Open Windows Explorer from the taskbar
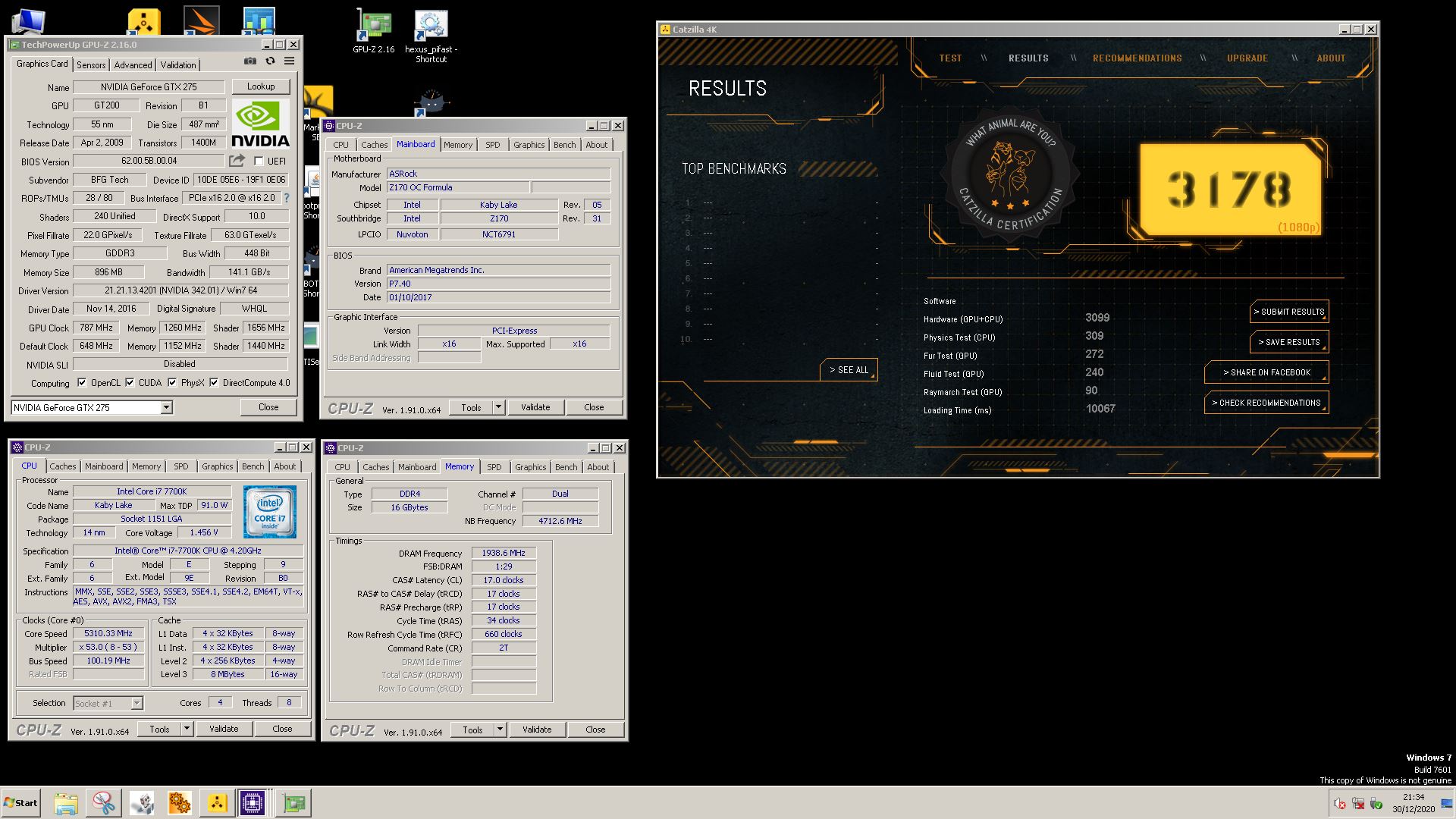This screenshot has width=1456, height=819. [x=66, y=802]
